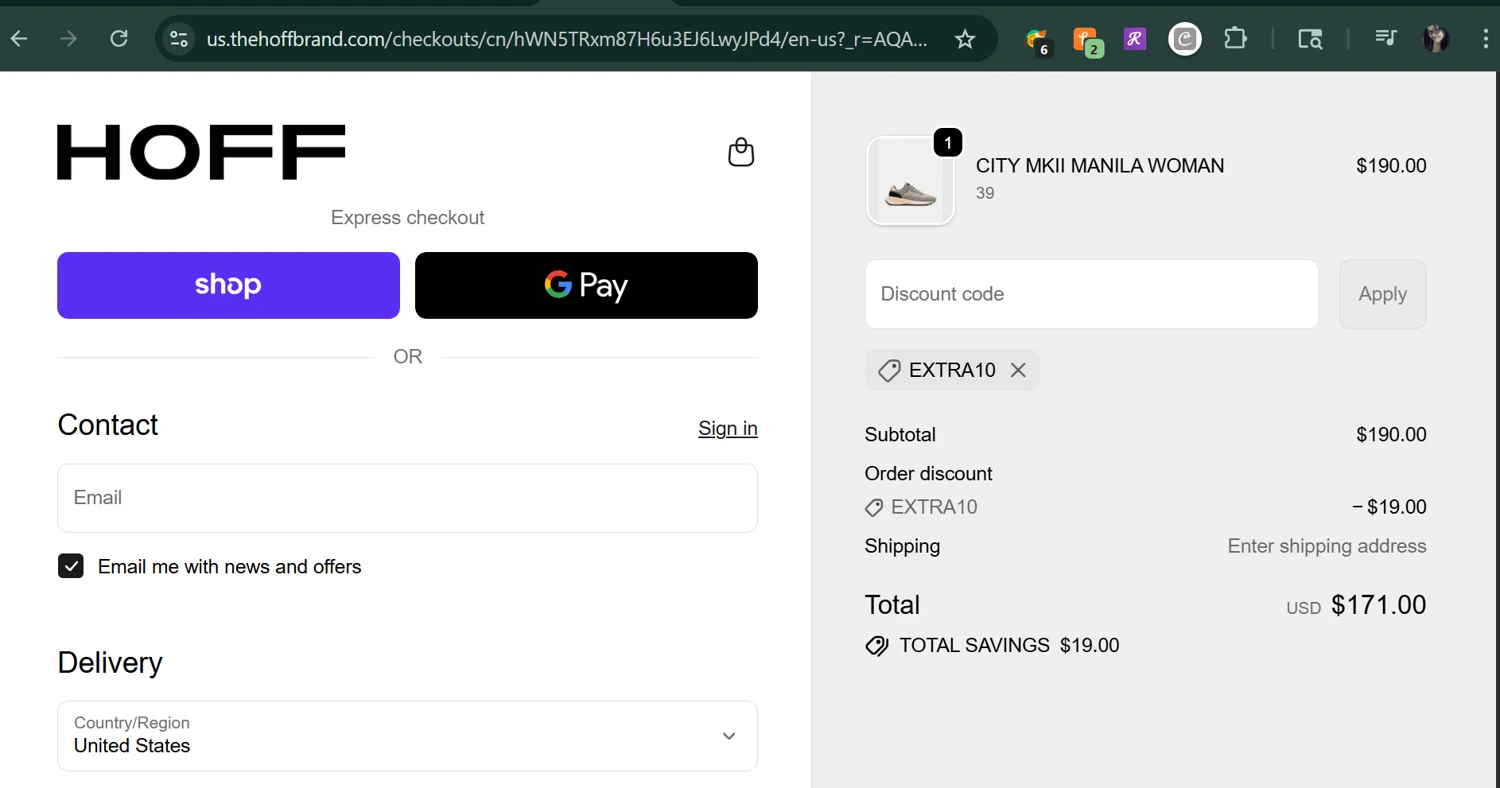
Task: Open the Extensions puzzle menu
Action: coord(1235,39)
